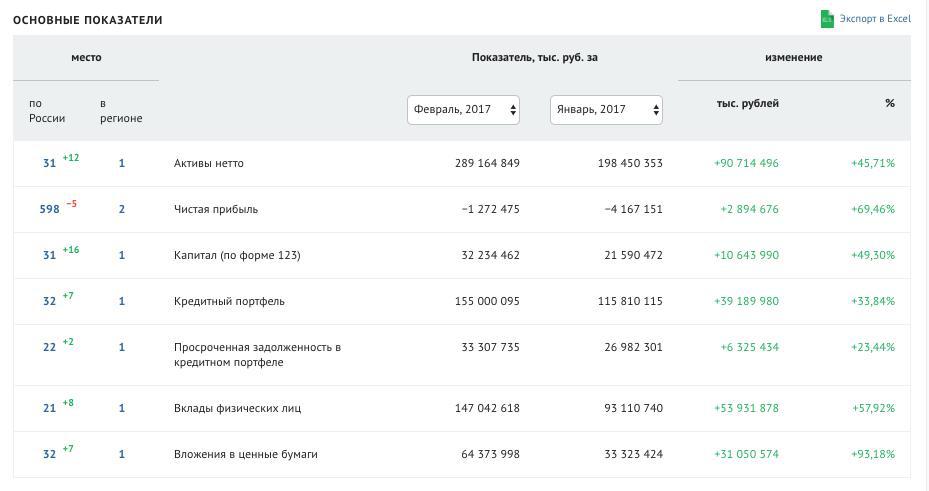
Task: Click the percent change +93,18%
Action: tap(873, 454)
